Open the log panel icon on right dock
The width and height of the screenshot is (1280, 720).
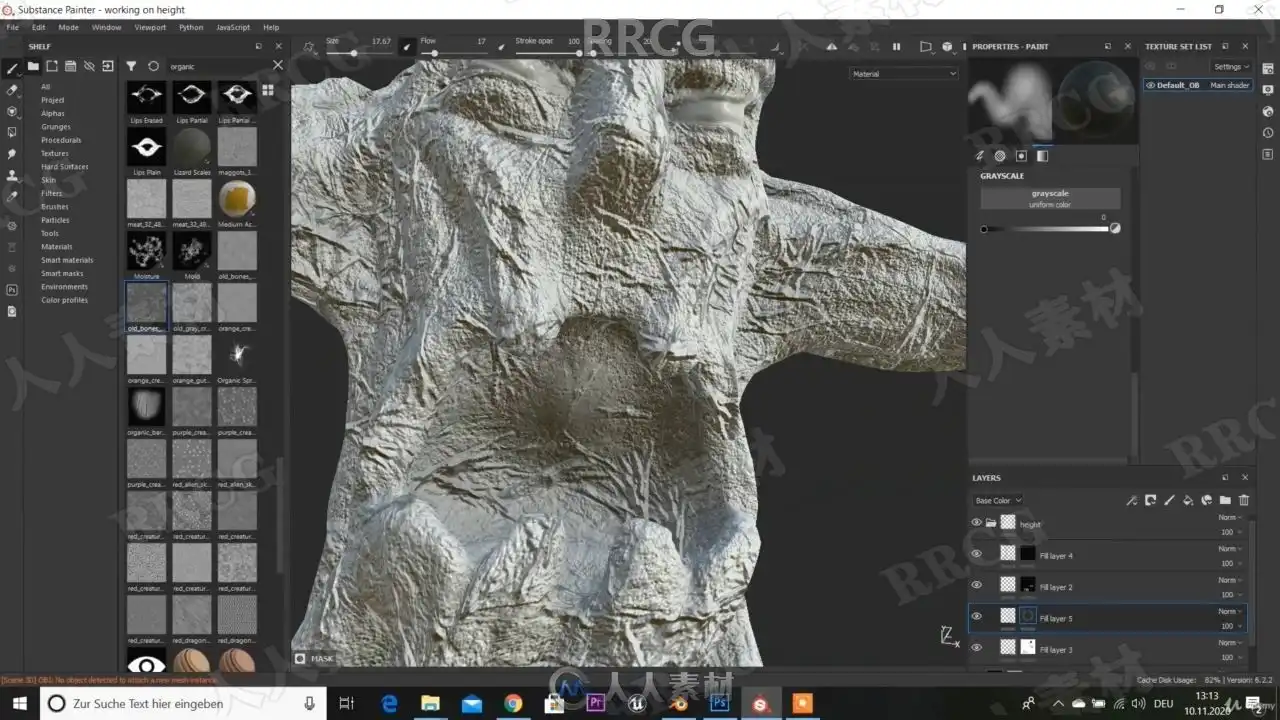(1268, 154)
